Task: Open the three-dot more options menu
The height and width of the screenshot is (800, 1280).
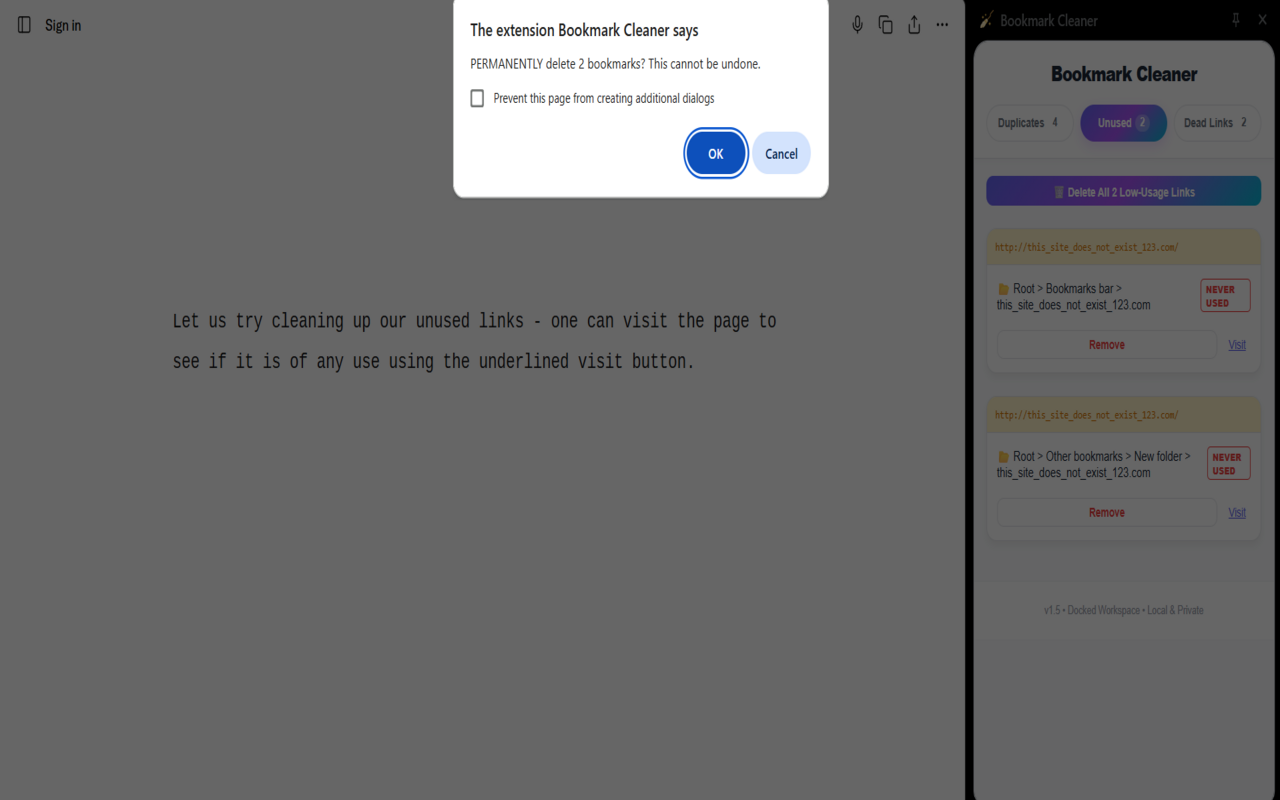Action: click(942, 25)
